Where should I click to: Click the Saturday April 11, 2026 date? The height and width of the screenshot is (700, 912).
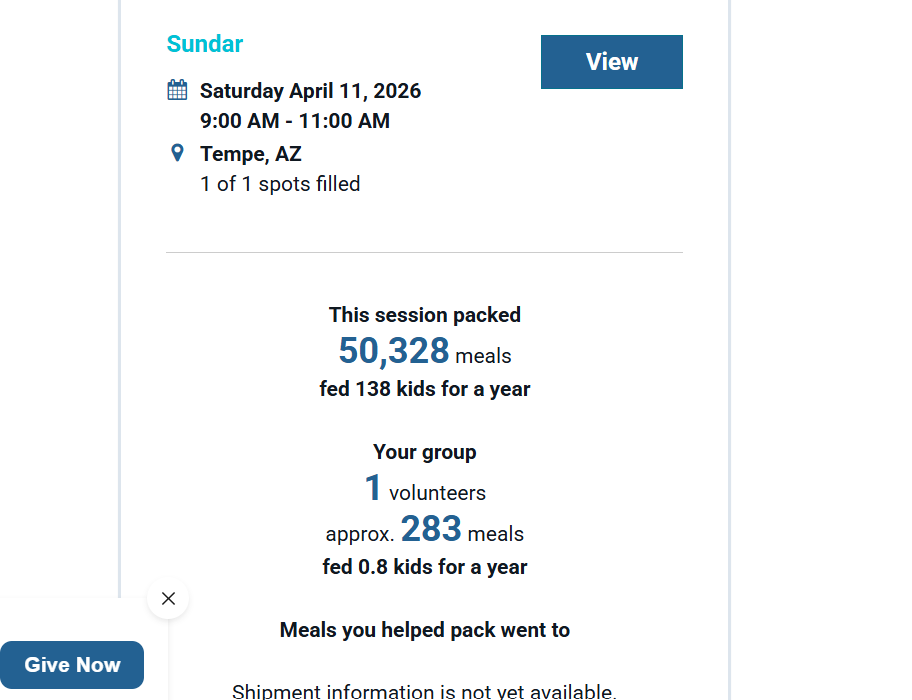[x=310, y=91]
